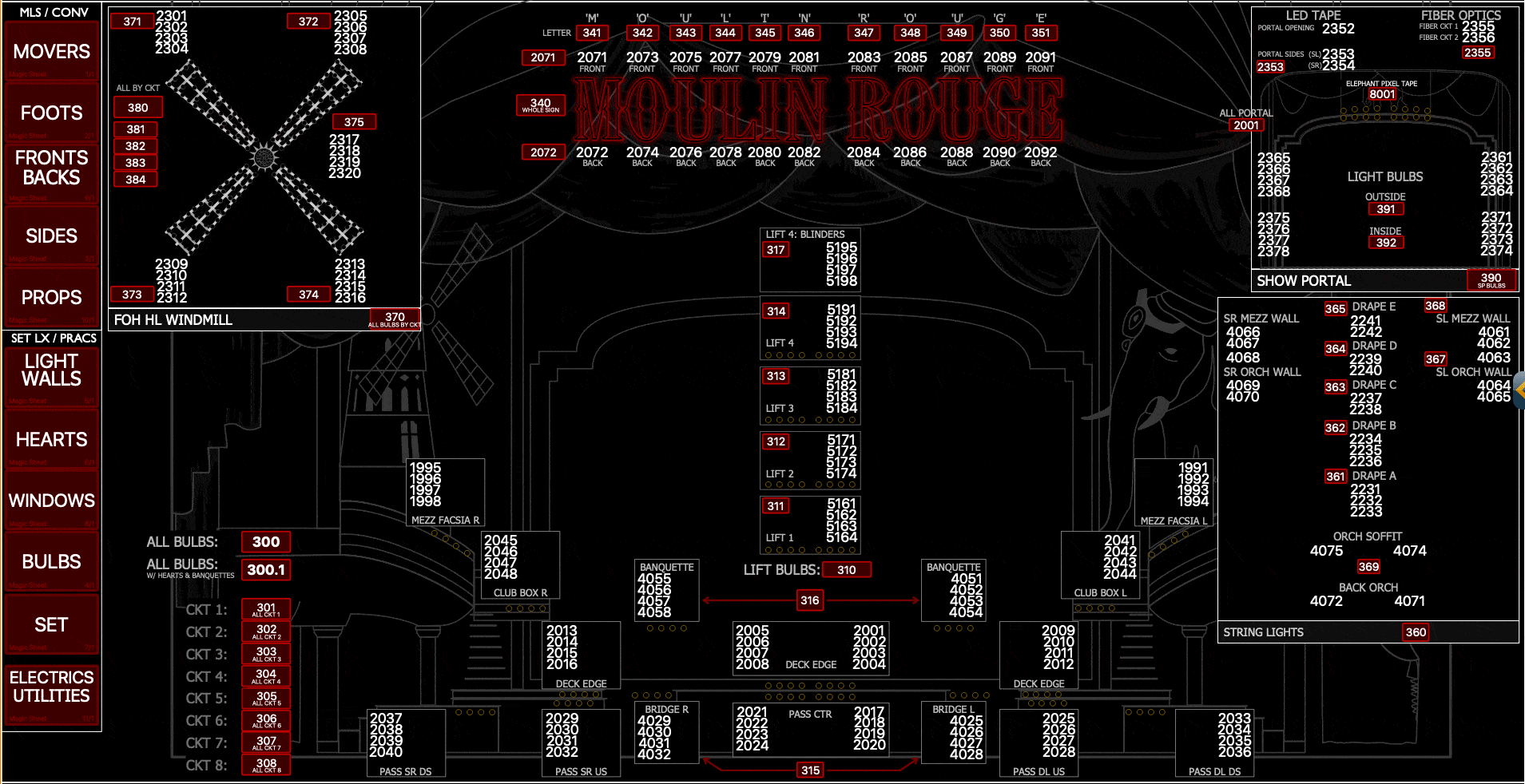1525x784 pixels.
Task: Select windmill circuit group 382
Action: tap(136, 146)
